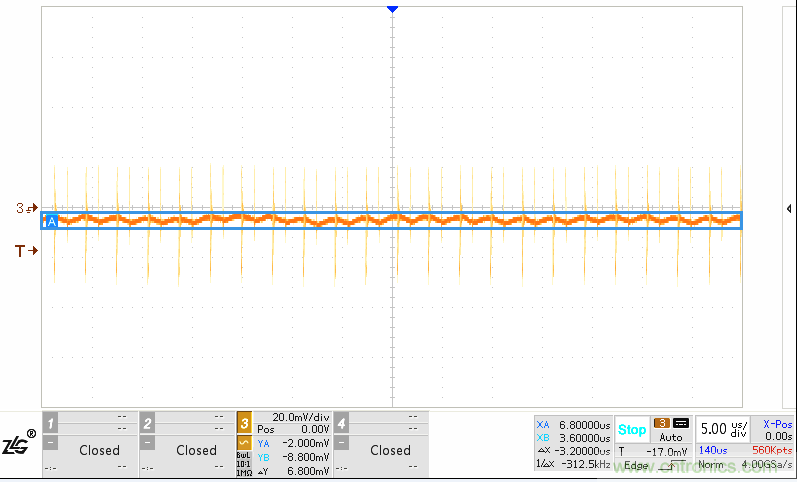The image size is (797, 482).
Task: Open the Norm acquisition mode menu
Action: [x=710, y=466]
